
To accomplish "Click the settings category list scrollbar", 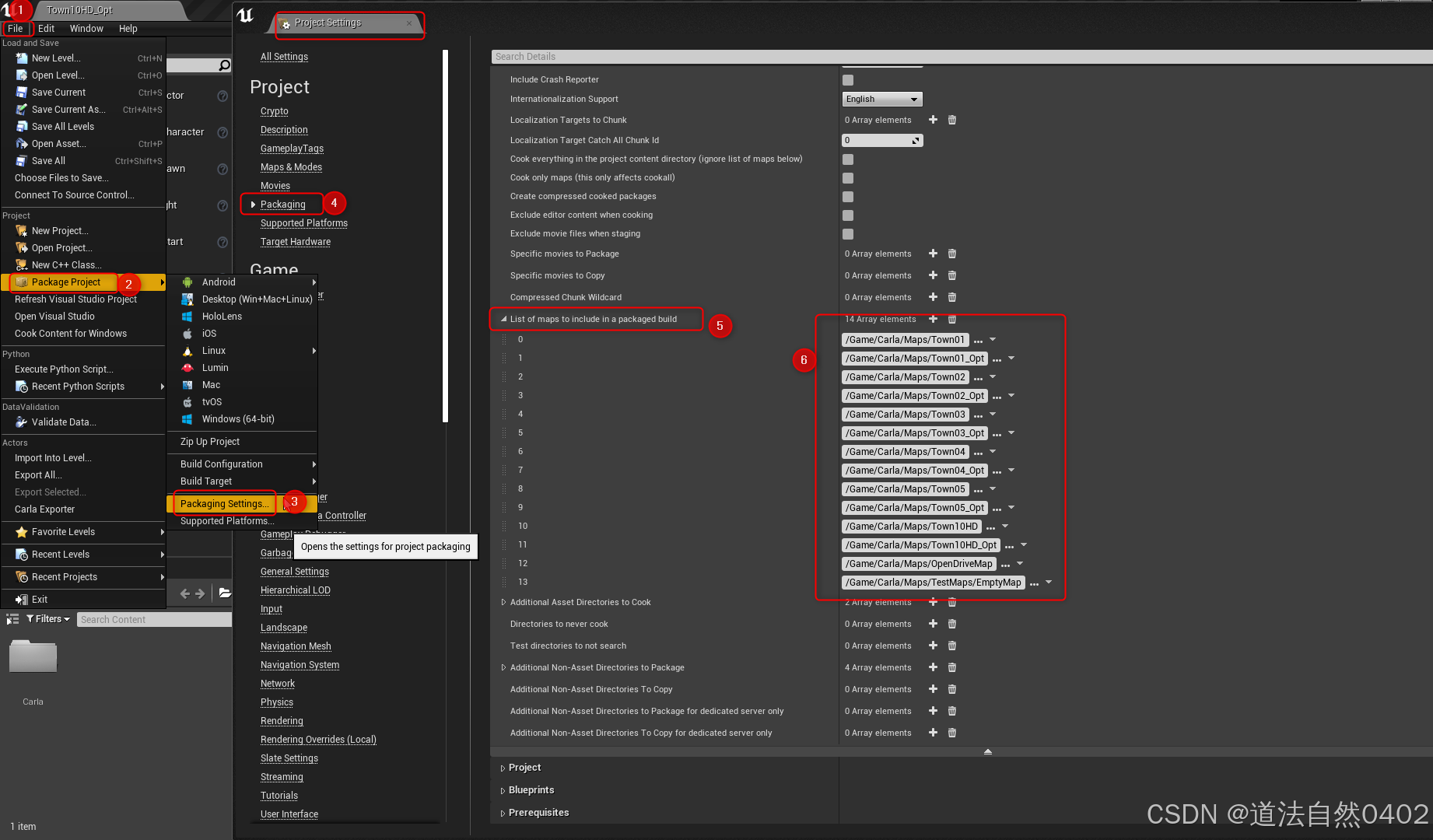I will 445,236.
